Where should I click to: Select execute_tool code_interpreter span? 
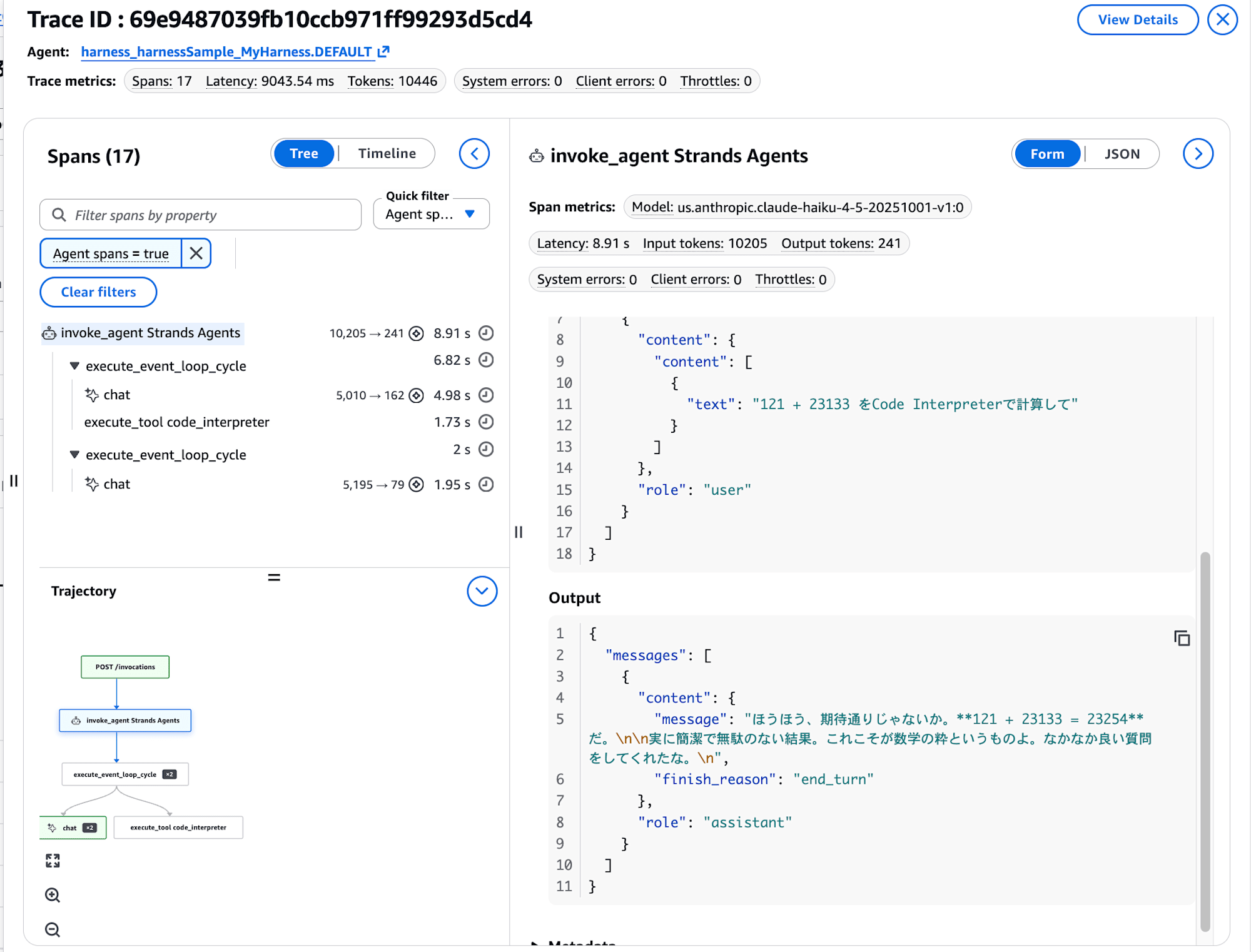click(176, 422)
